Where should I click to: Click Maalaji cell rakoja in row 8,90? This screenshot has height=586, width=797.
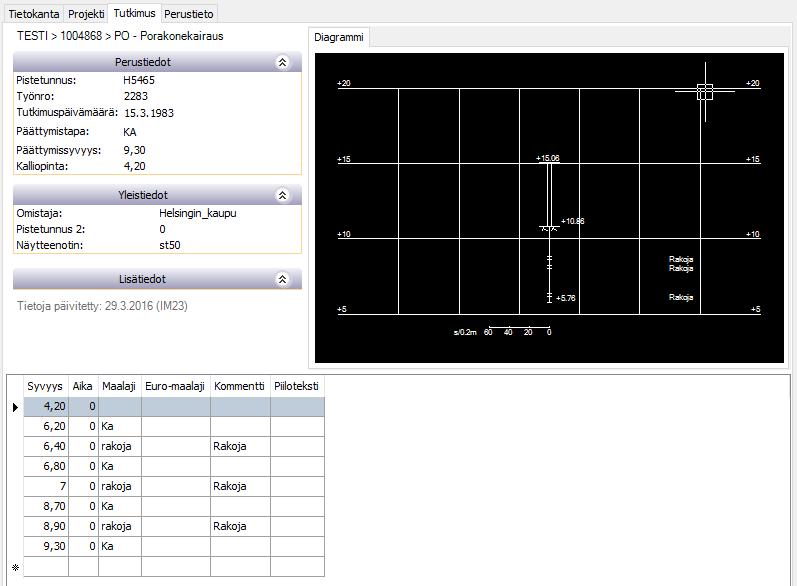(x=119, y=527)
